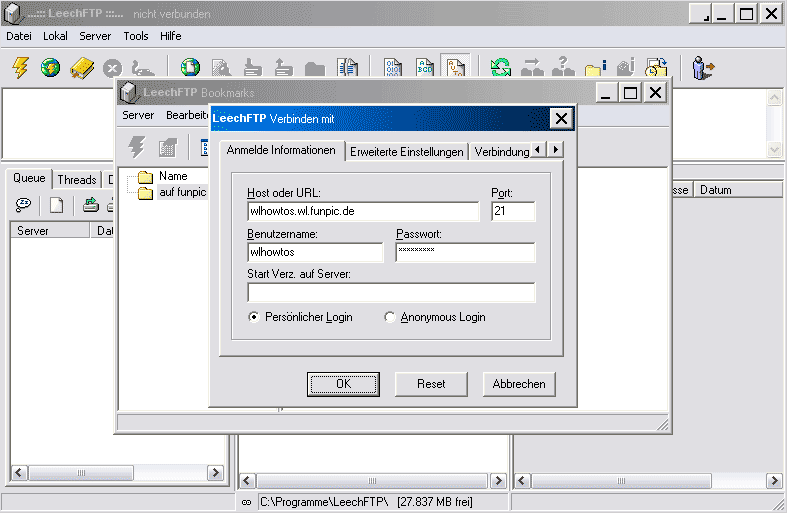Cancel with the Abbrechen button
This screenshot has width=787, height=513.
pyautogui.click(x=519, y=384)
